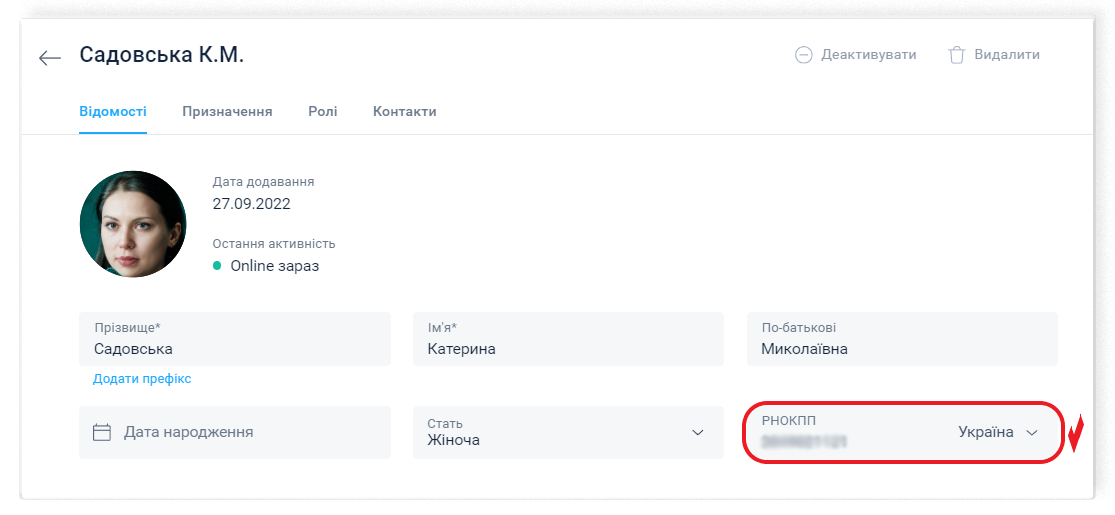This screenshot has height=515, width=1115.
Task: Switch to the Відомості tab
Action: [x=113, y=112]
